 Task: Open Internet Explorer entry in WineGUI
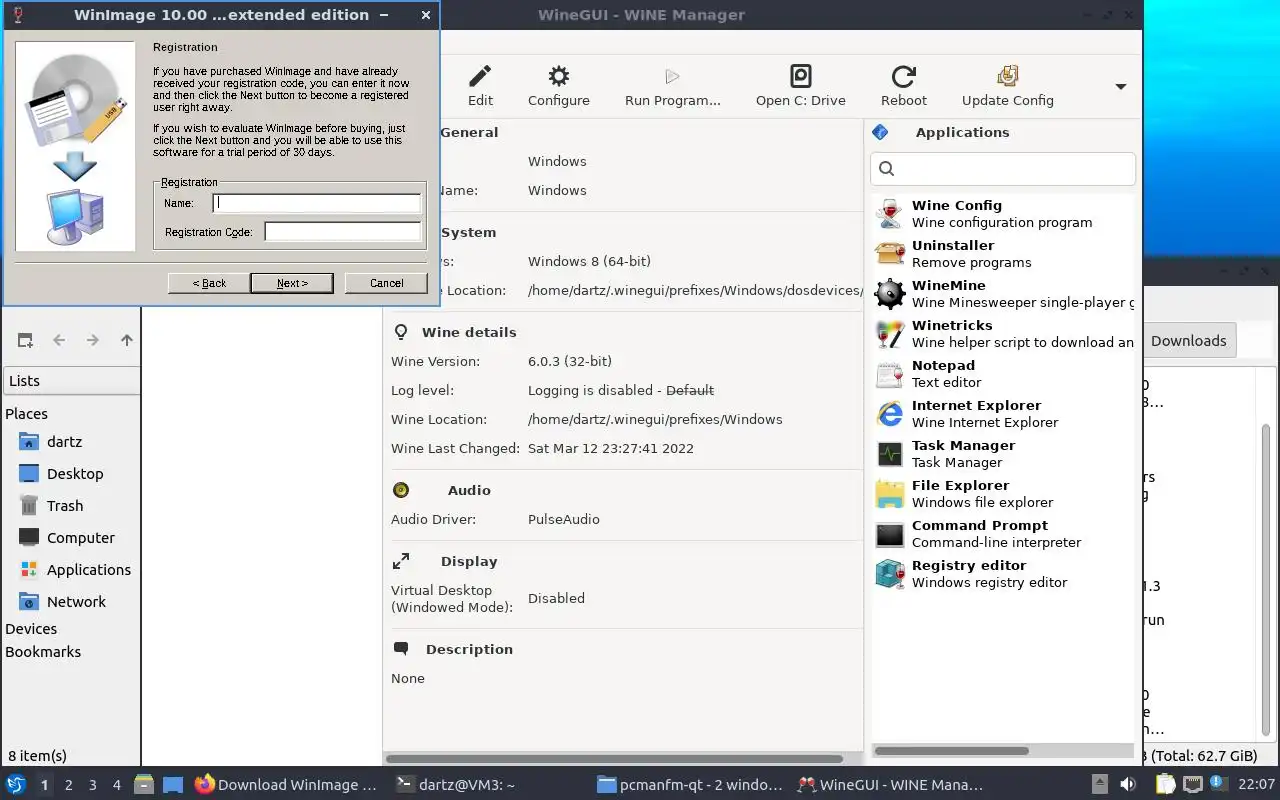pos(1004,413)
